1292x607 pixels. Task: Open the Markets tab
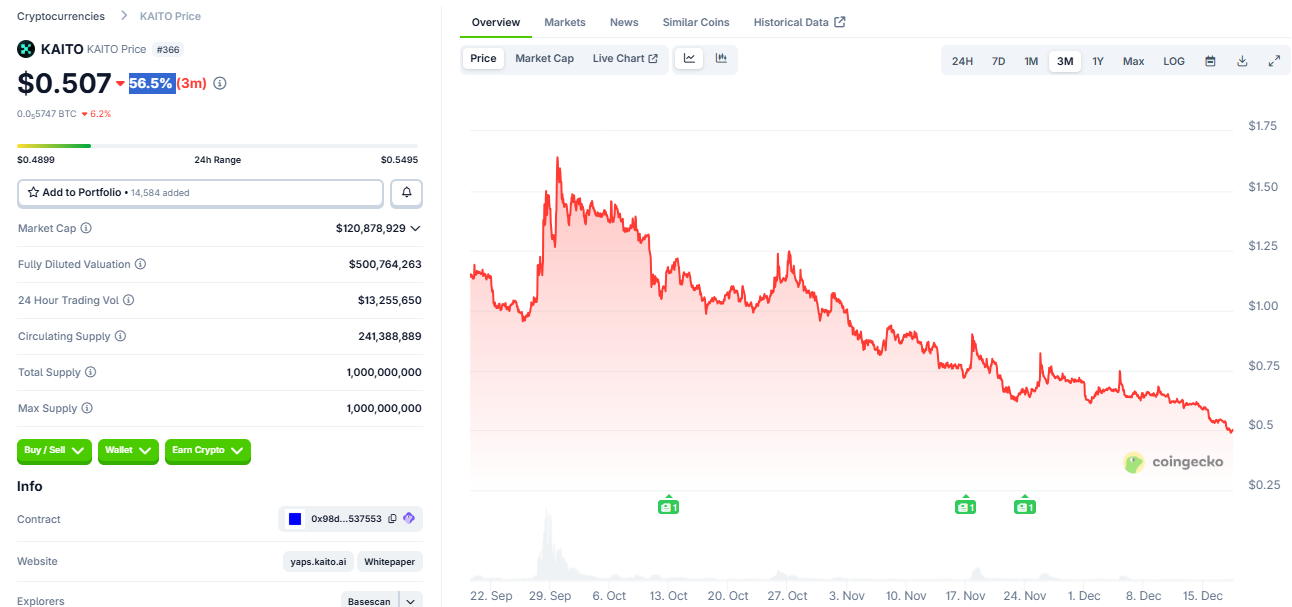565,22
